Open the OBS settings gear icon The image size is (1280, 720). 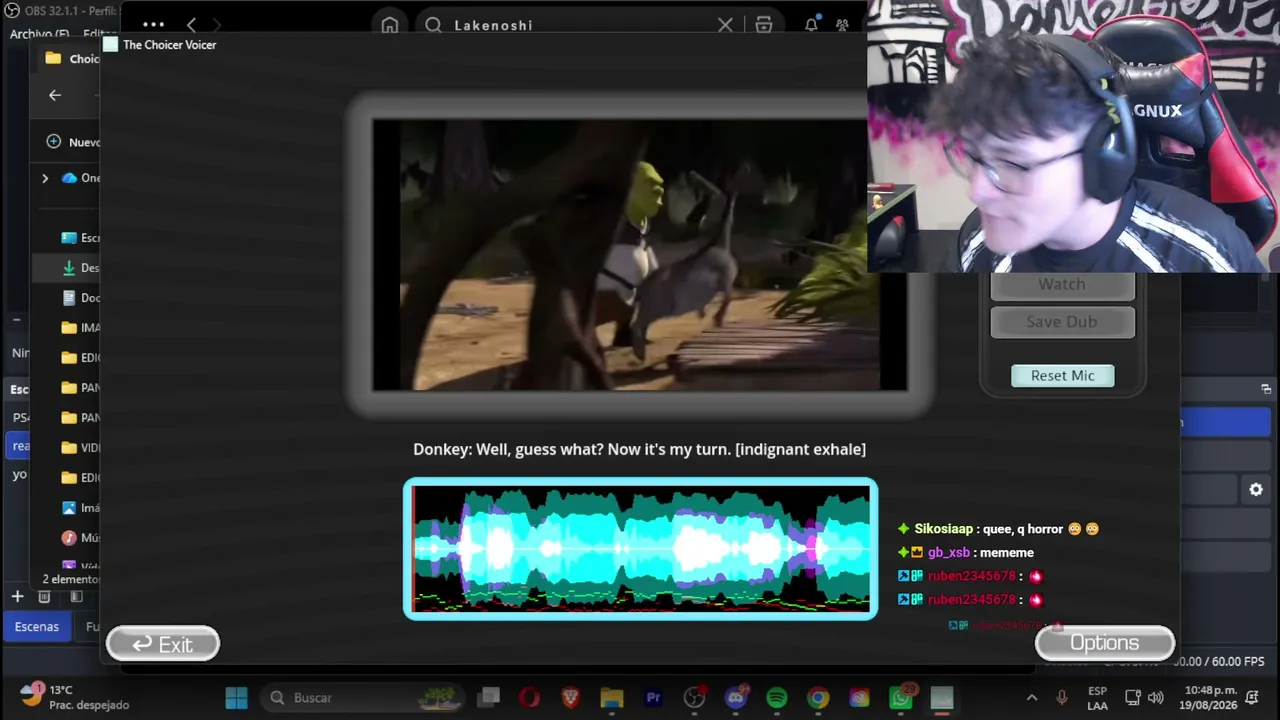(x=1256, y=490)
